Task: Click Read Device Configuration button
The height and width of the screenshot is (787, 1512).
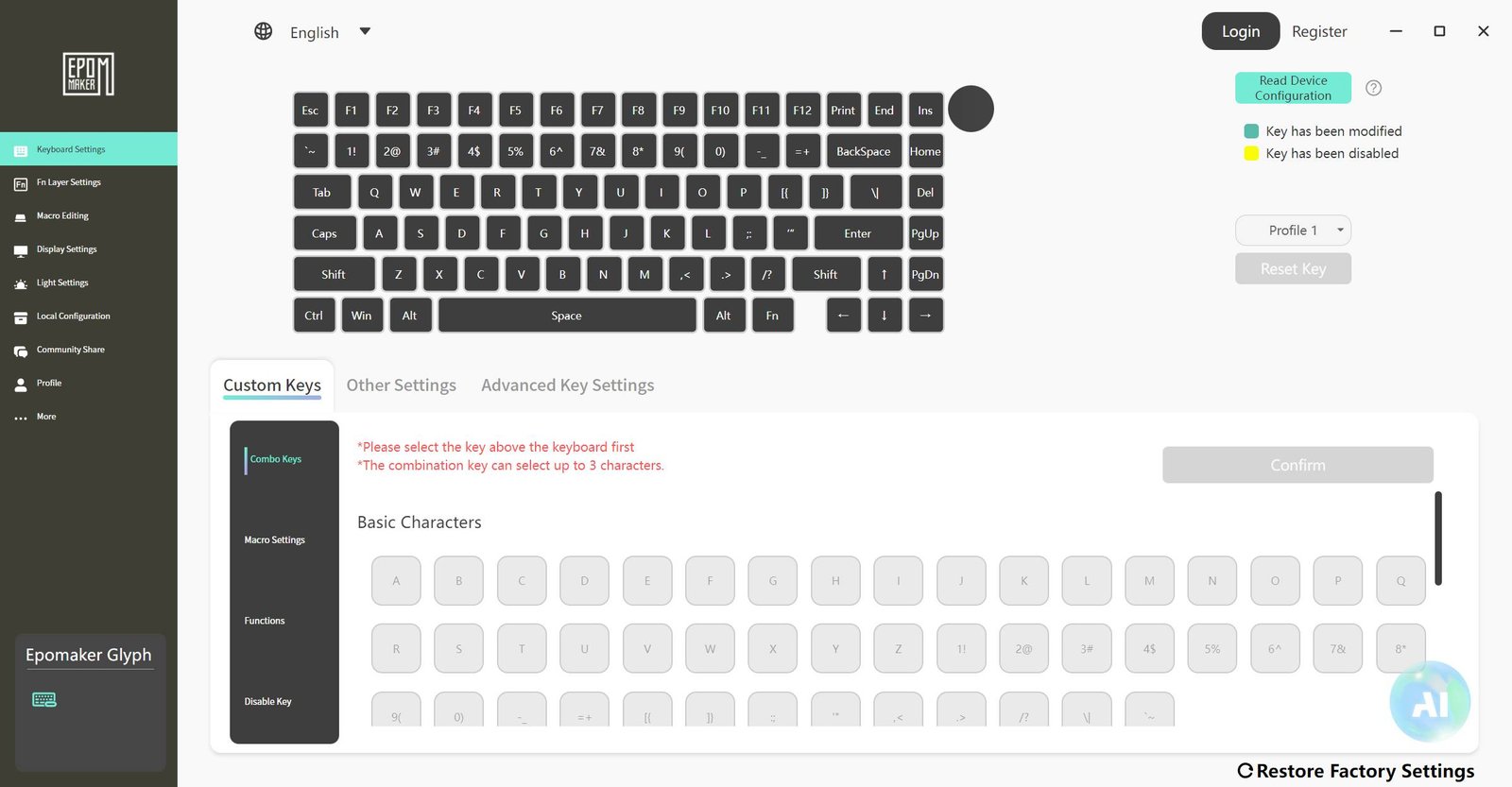Action: tap(1293, 88)
